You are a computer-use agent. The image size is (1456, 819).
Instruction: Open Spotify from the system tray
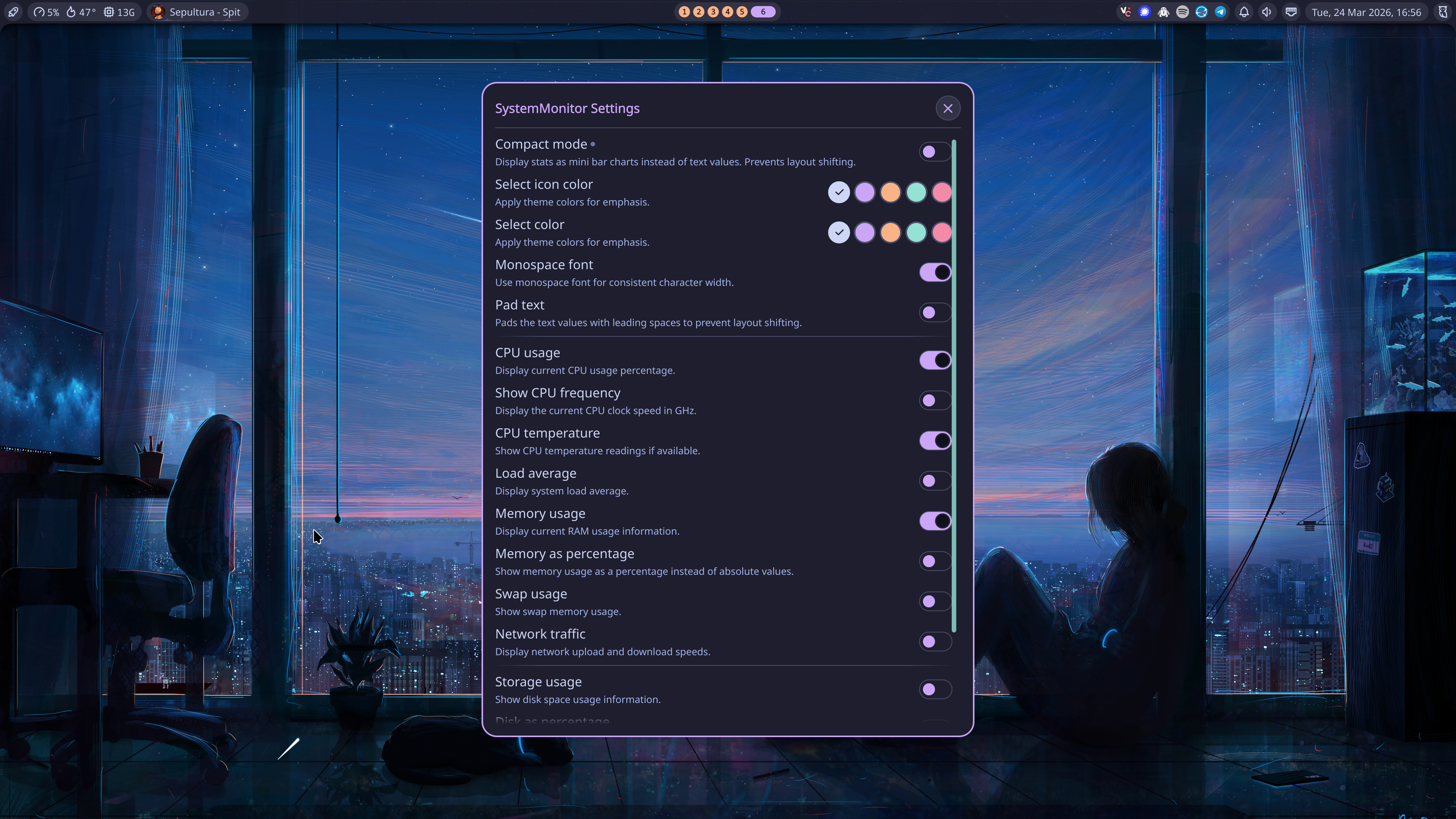click(1183, 12)
